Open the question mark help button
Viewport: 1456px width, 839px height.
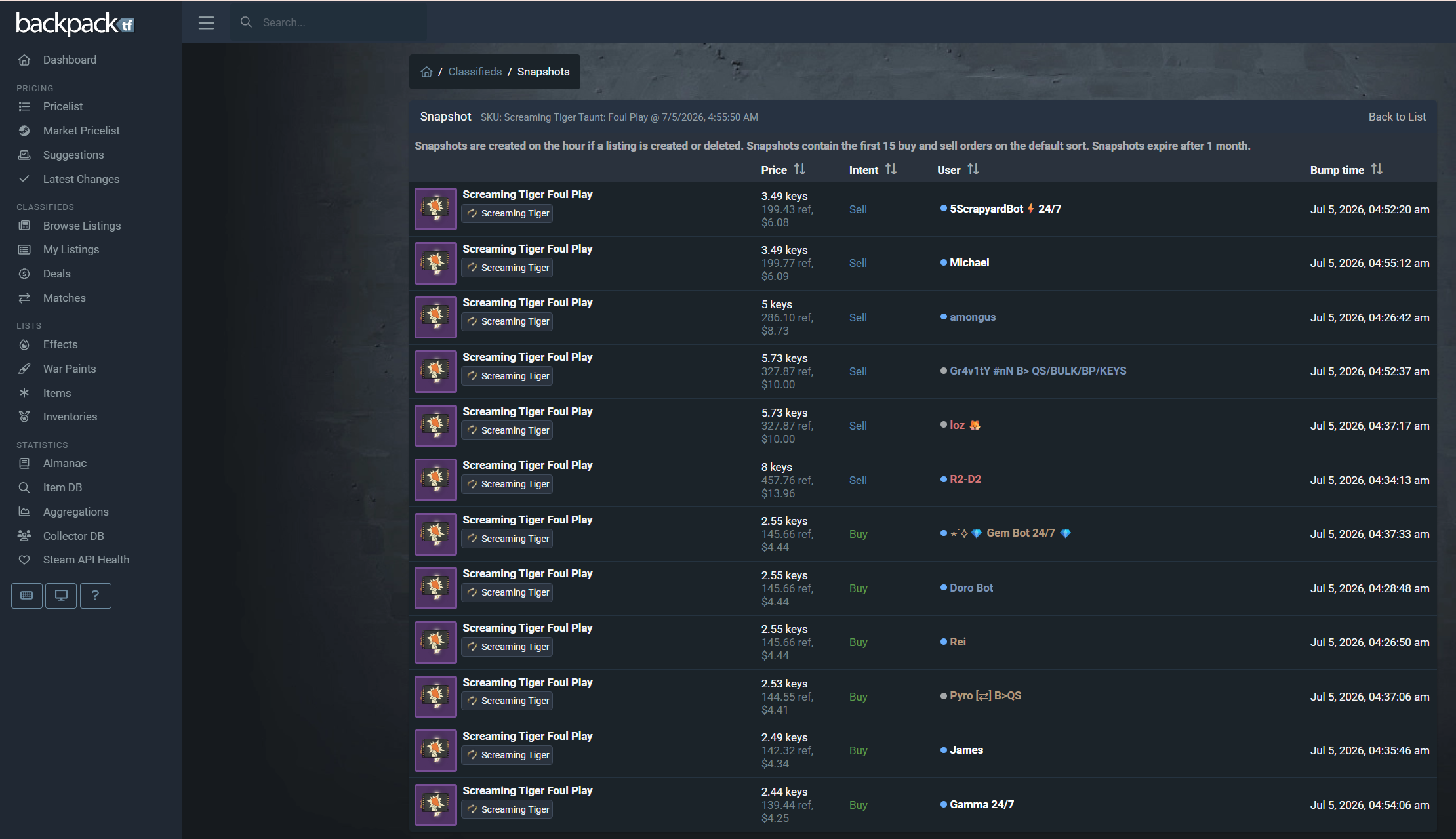96,596
